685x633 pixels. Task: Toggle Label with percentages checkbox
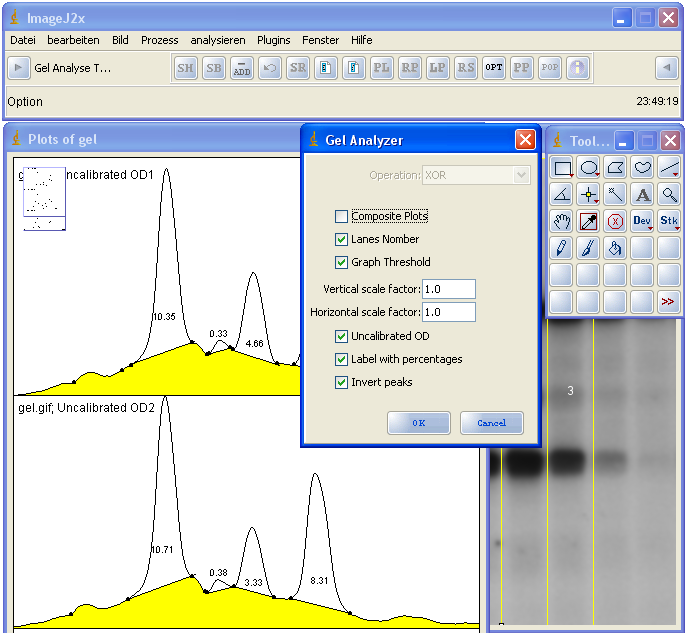(x=341, y=359)
